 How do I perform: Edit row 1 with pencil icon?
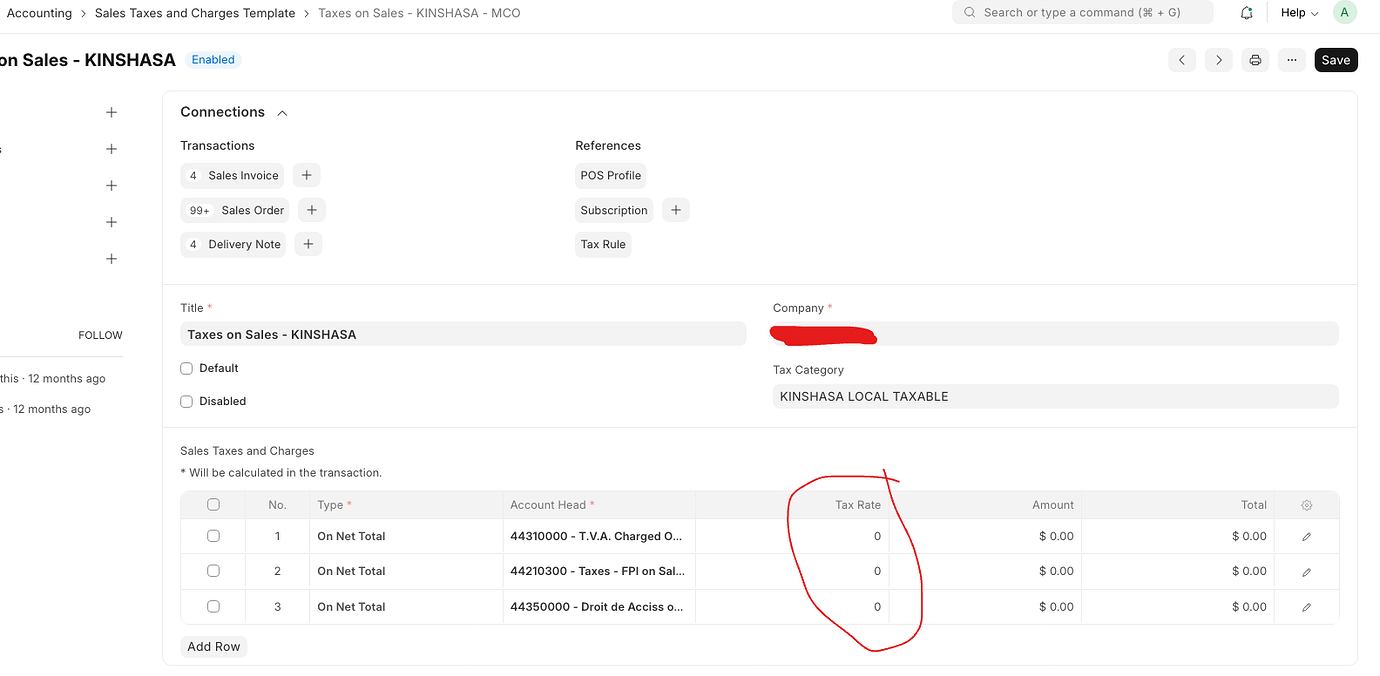point(1306,537)
